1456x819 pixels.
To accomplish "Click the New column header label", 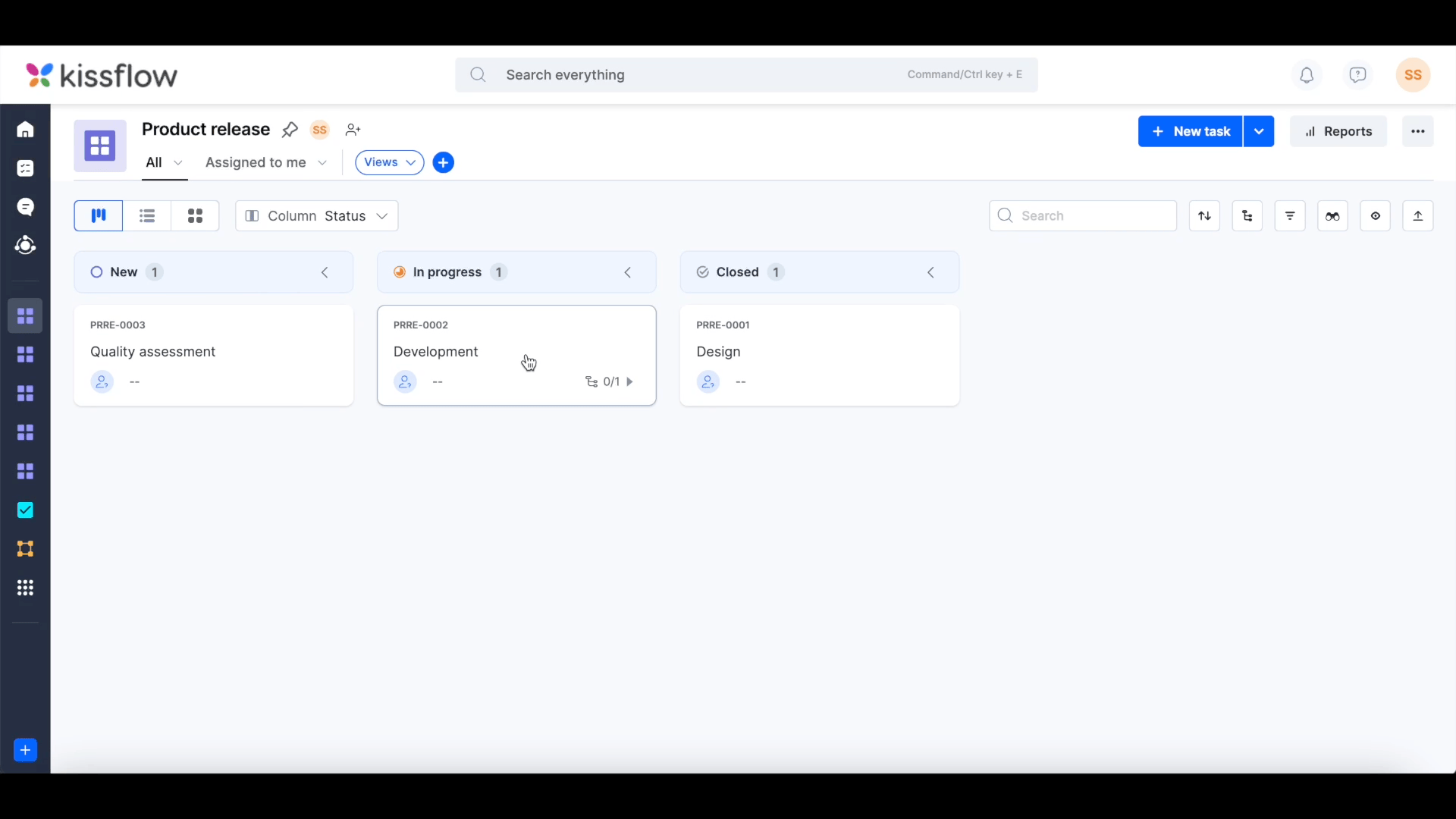I will [124, 272].
